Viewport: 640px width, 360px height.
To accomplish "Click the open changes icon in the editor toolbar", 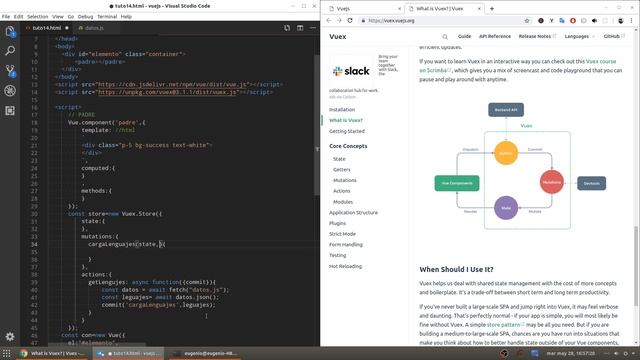I will 287,28.
